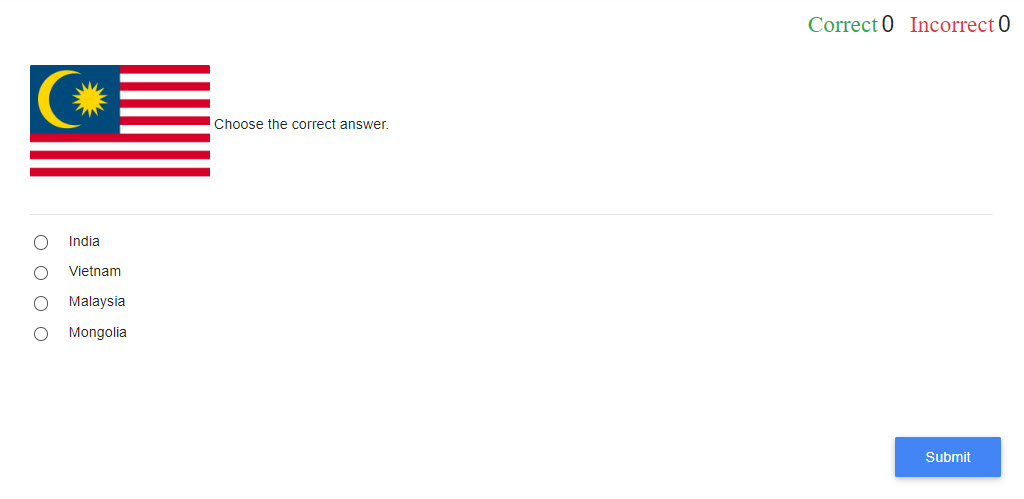Select the India radio button

pos(41,242)
